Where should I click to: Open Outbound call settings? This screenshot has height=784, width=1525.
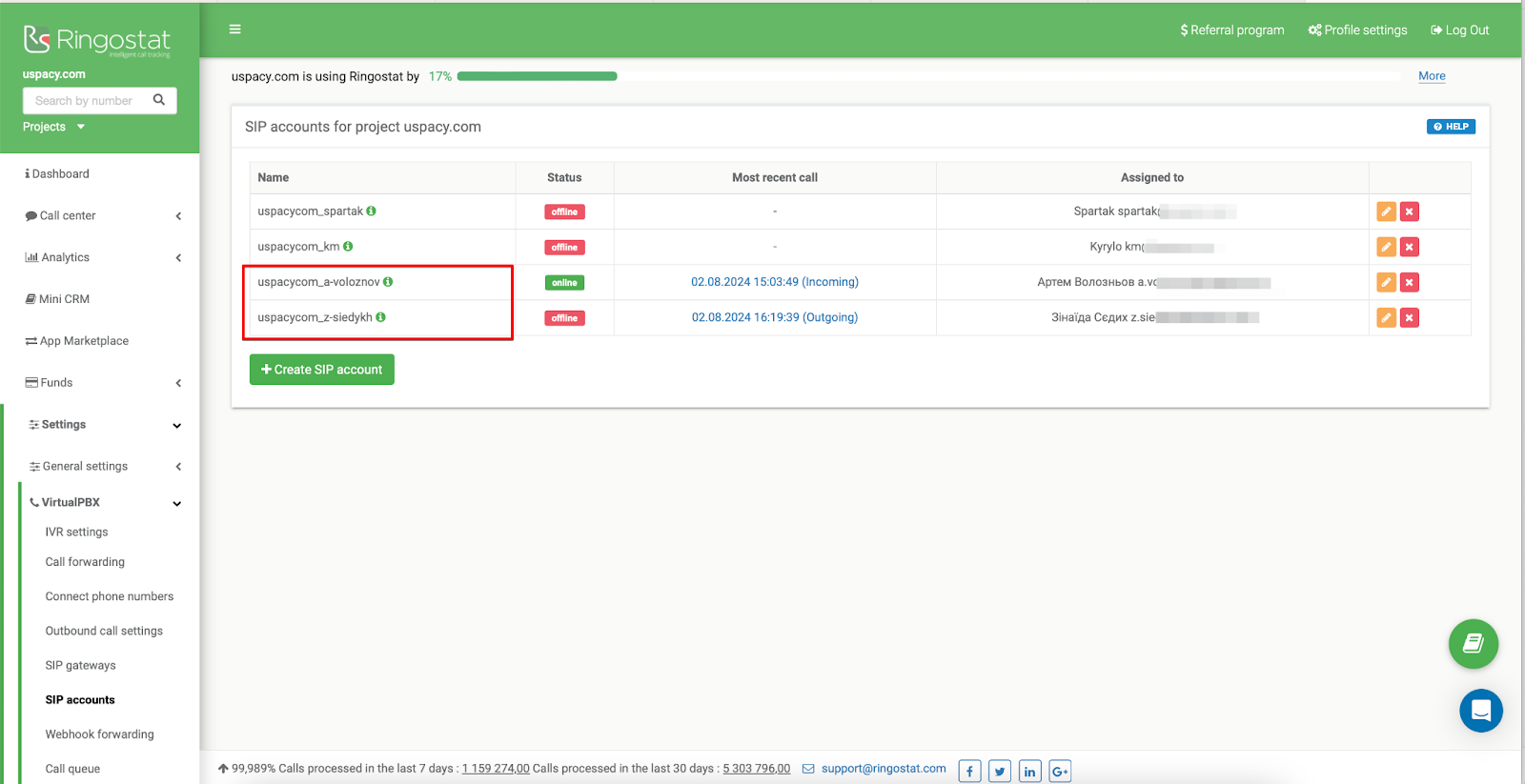coord(104,631)
